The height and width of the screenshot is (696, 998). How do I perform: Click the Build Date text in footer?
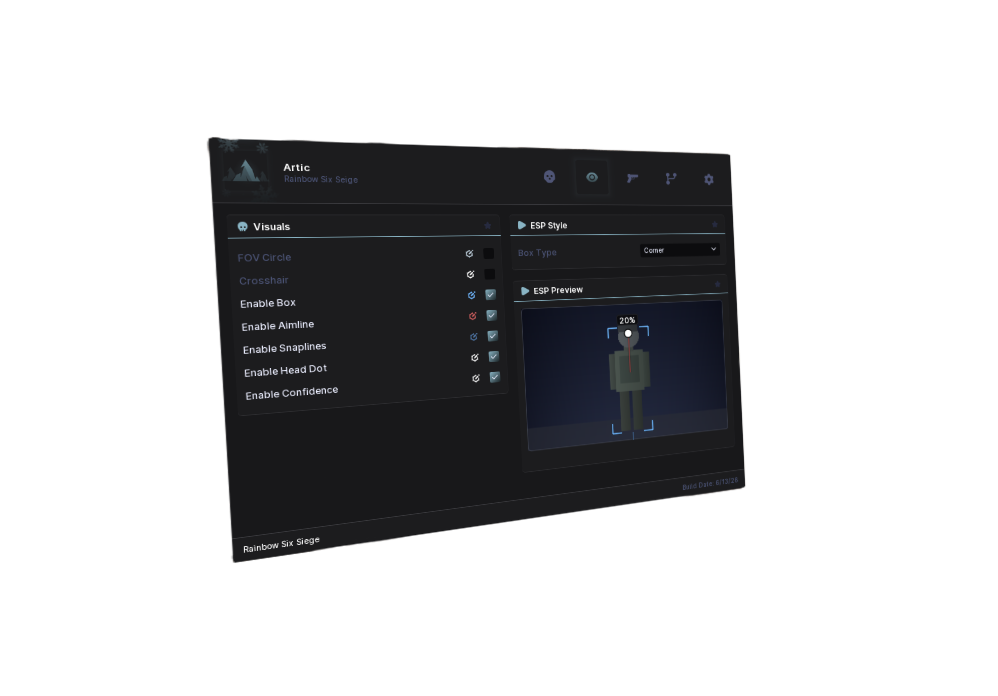(710, 484)
